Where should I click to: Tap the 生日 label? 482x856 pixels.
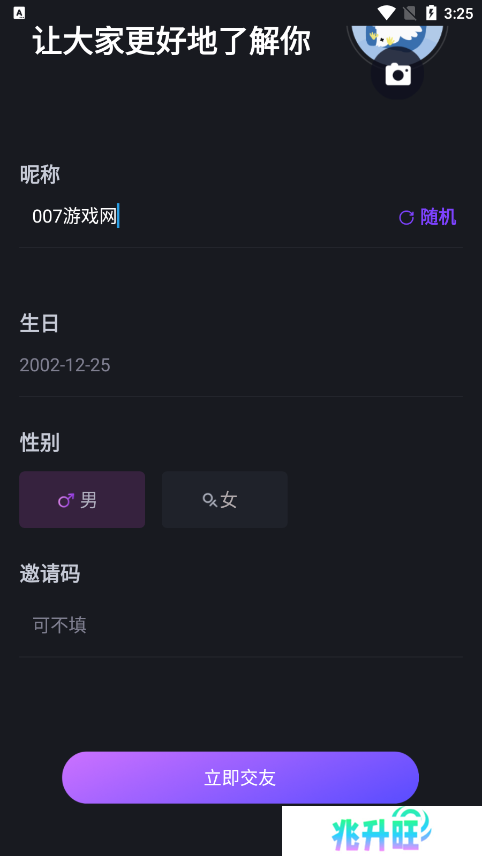coord(39,323)
